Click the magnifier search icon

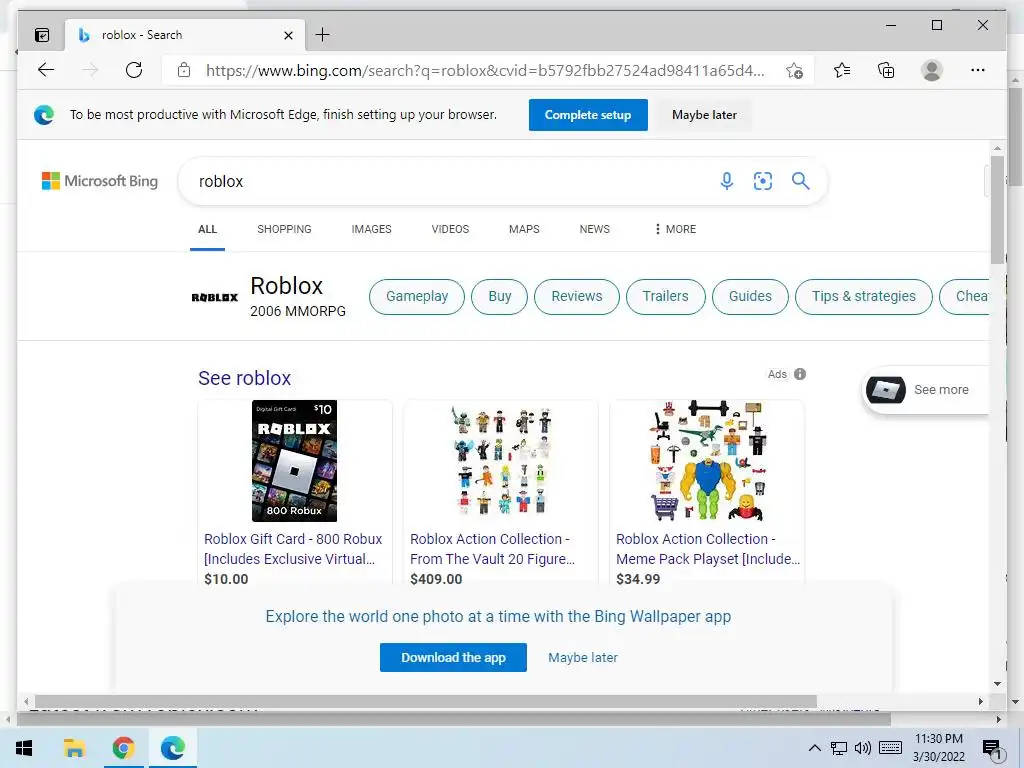(801, 181)
